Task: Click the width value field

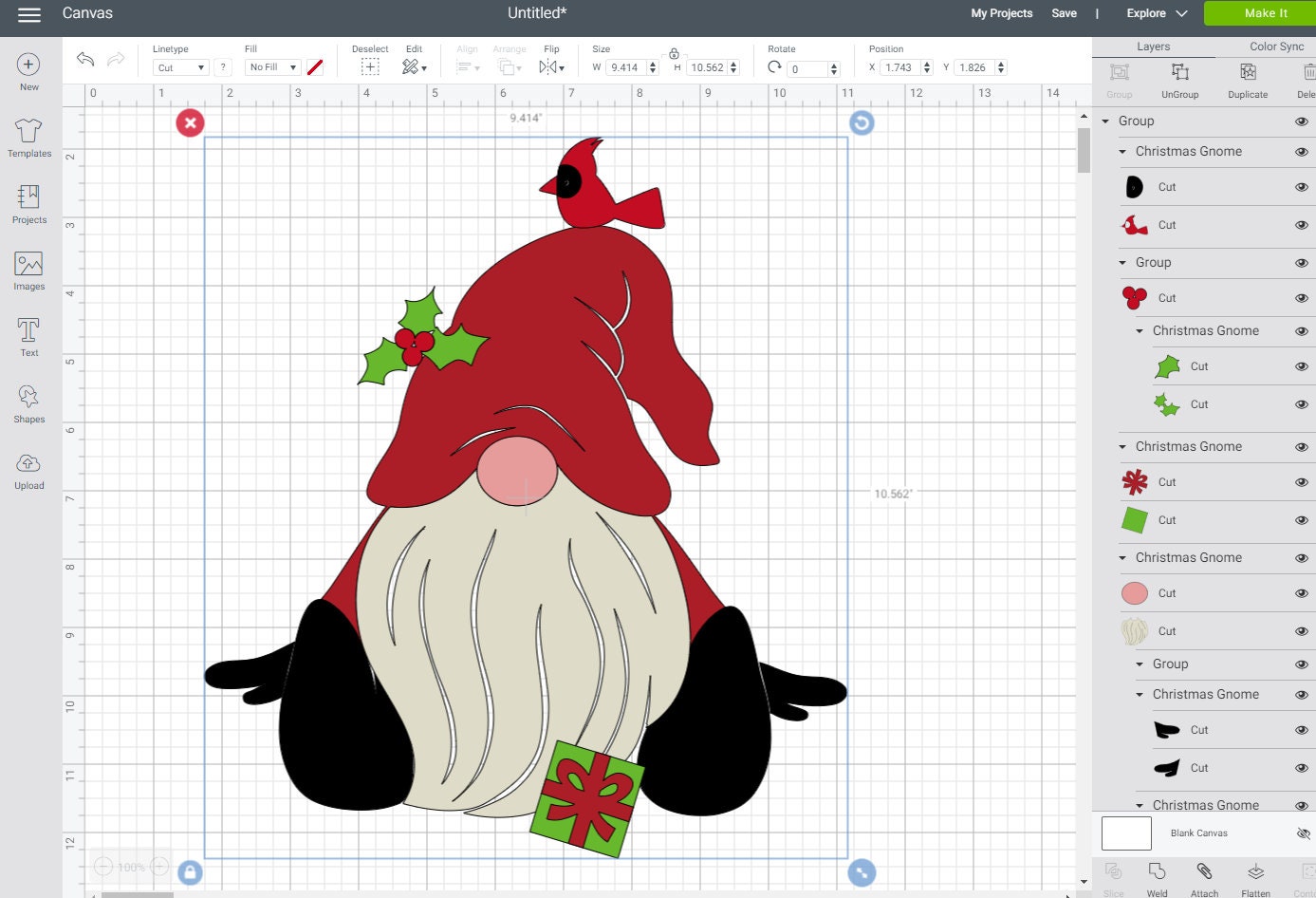Action: [626, 67]
